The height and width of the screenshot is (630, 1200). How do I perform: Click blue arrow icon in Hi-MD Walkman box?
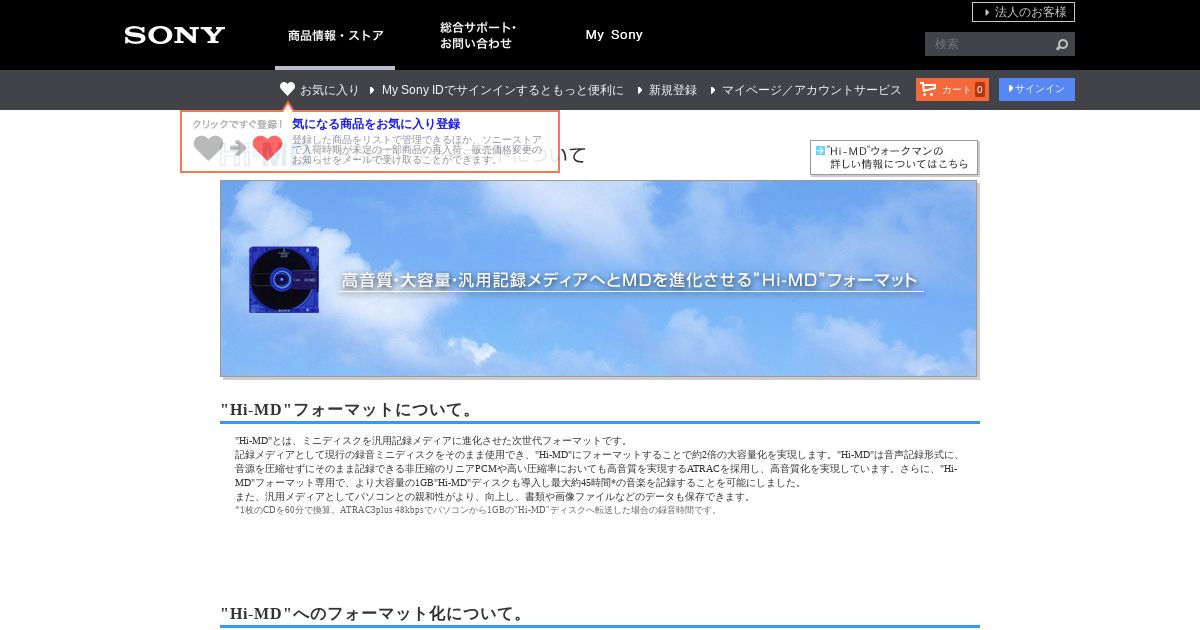(820, 150)
